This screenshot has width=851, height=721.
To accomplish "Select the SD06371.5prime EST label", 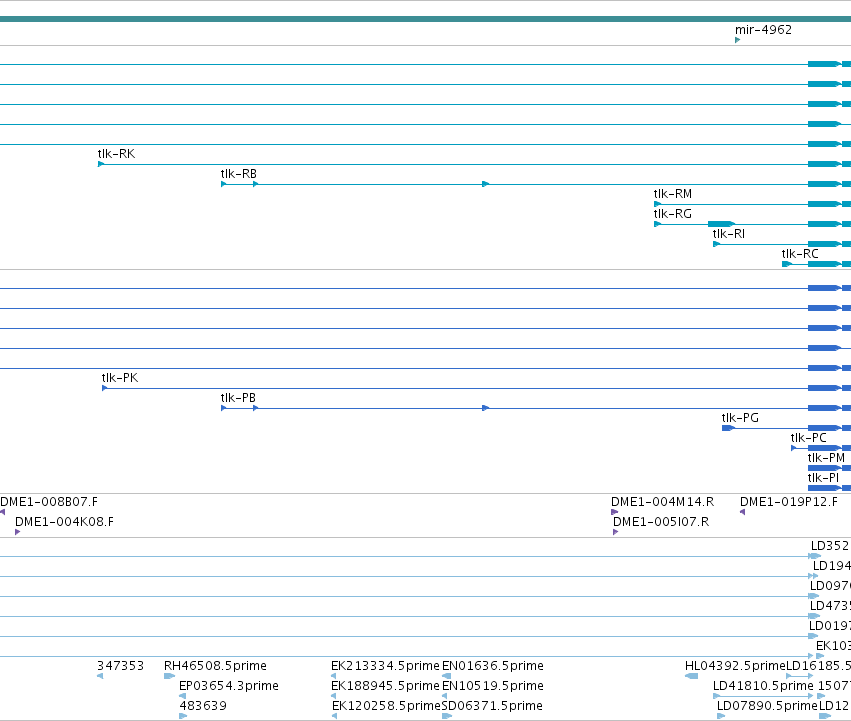I will [x=492, y=706].
